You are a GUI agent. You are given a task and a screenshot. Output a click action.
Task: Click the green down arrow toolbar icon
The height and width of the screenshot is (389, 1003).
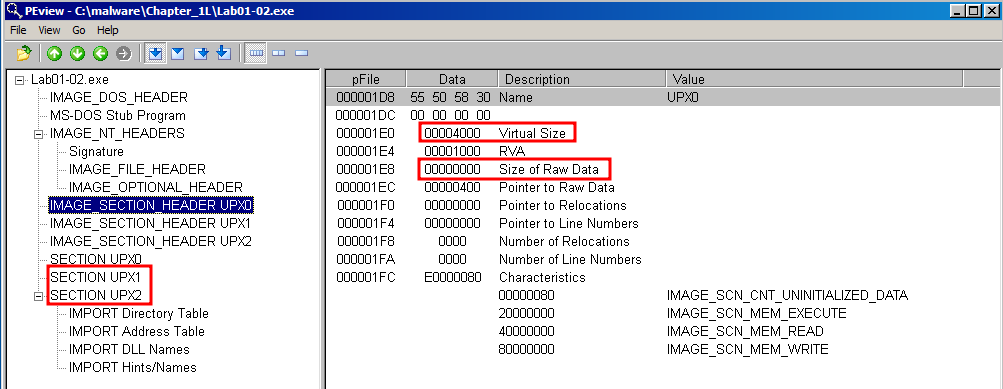click(x=77, y=54)
